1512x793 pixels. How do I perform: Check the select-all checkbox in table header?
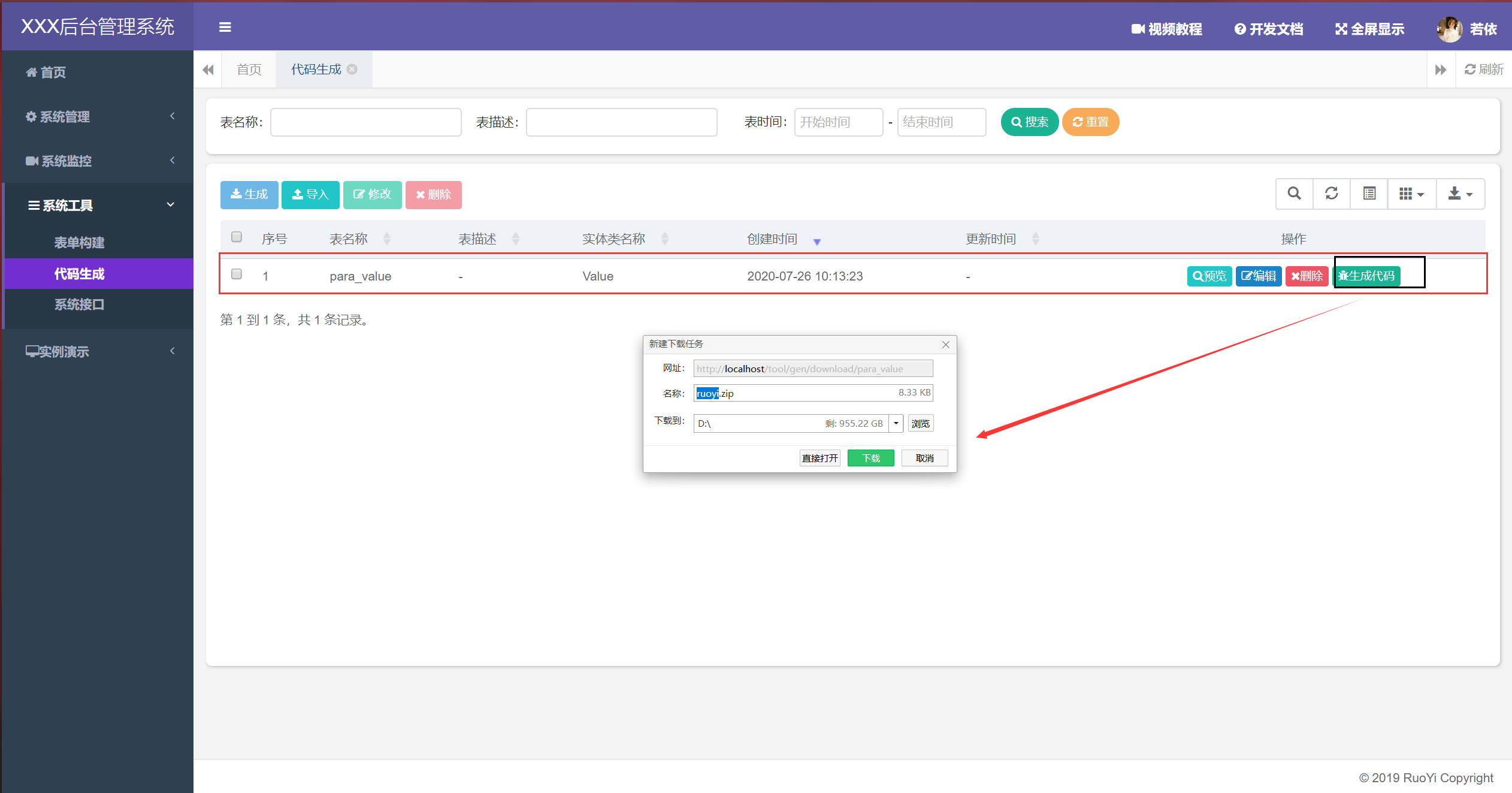click(x=236, y=237)
